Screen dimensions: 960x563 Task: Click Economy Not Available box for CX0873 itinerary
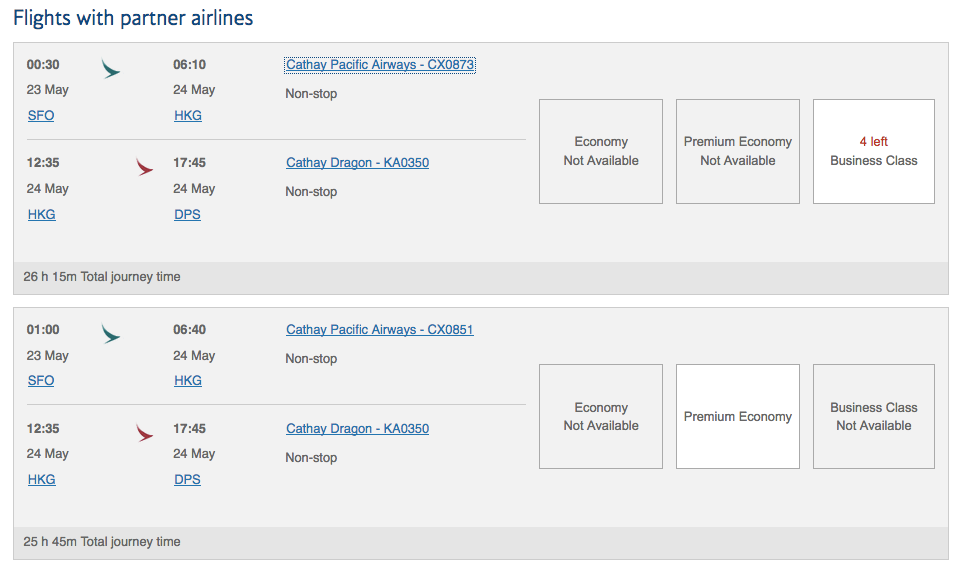tap(601, 151)
